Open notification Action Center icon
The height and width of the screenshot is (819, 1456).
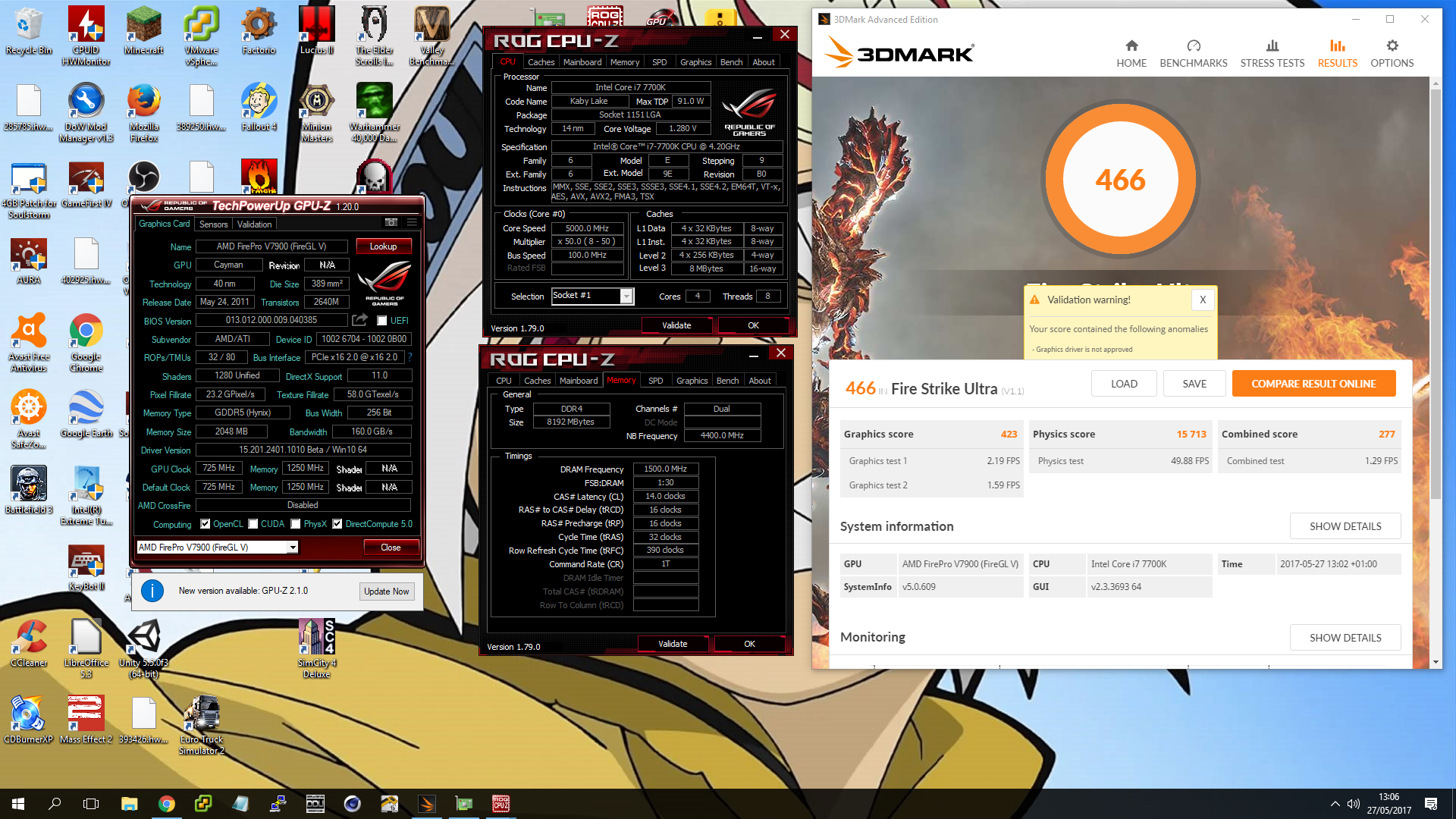click(1431, 804)
